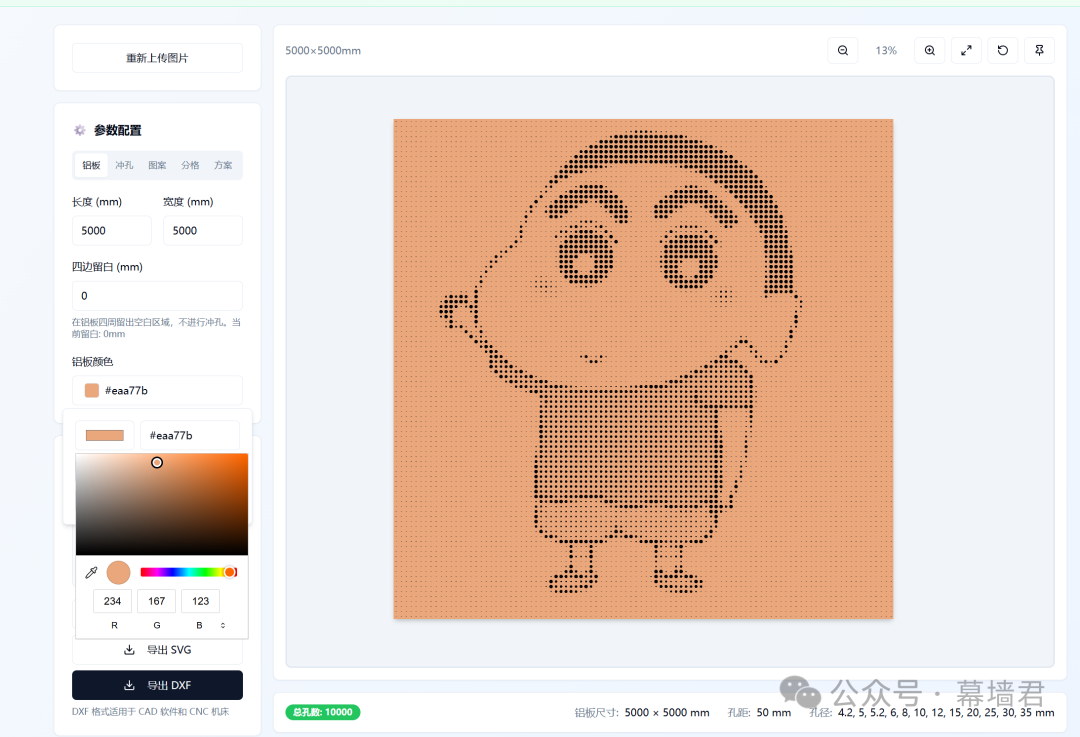Select the 分格 tab
The image size is (1080, 737).
tap(190, 165)
